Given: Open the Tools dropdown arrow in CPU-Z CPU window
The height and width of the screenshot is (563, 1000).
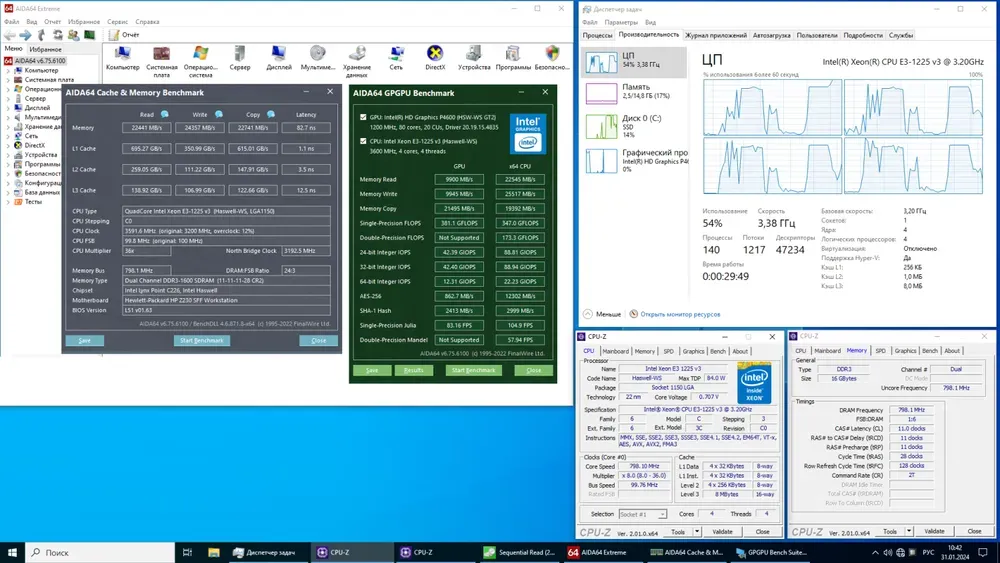Looking at the screenshot, I should click(x=697, y=532).
